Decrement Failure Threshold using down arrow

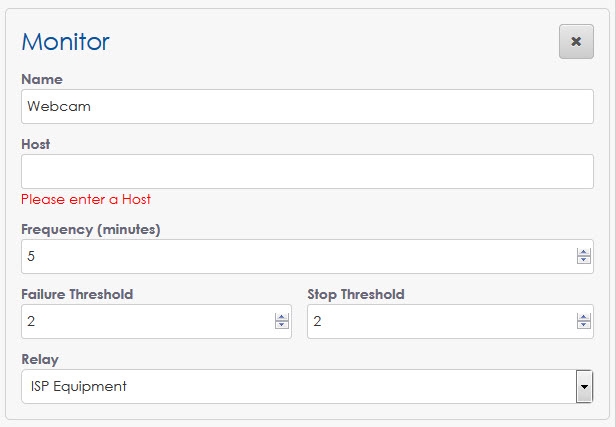pyautogui.click(x=281, y=326)
